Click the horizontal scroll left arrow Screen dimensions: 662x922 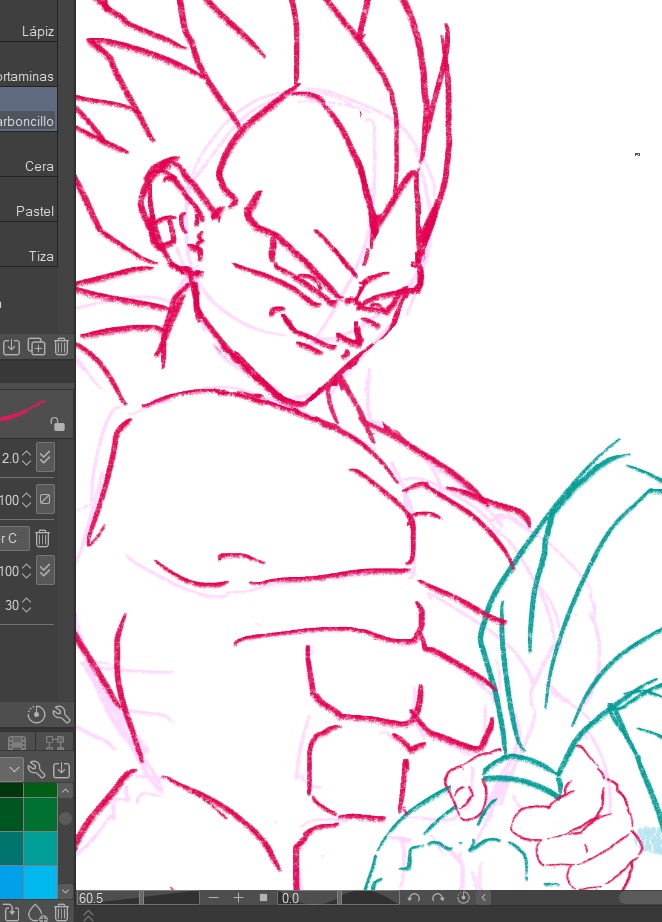click(x=484, y=897)
